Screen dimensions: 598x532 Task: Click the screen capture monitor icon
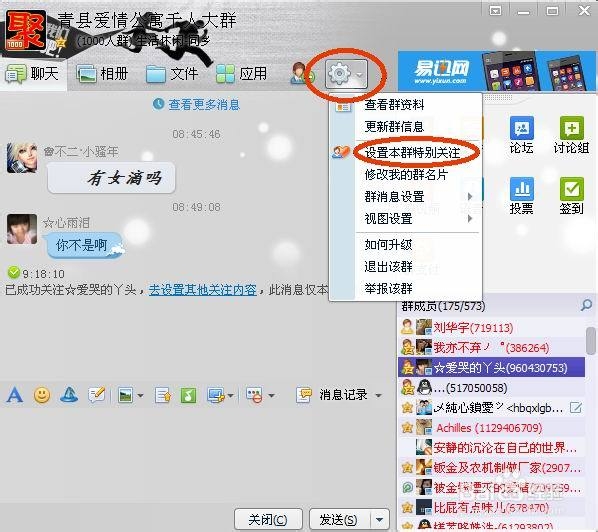pos(216,395)
